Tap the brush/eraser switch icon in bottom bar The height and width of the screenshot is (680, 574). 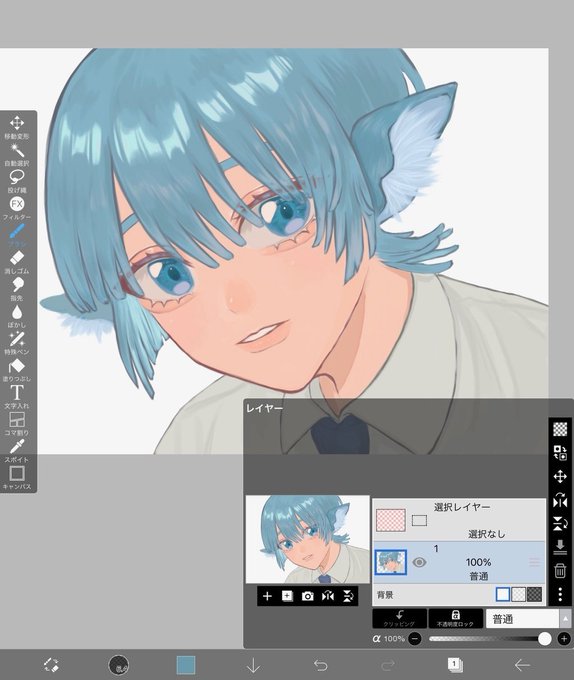tap(52, 664)
